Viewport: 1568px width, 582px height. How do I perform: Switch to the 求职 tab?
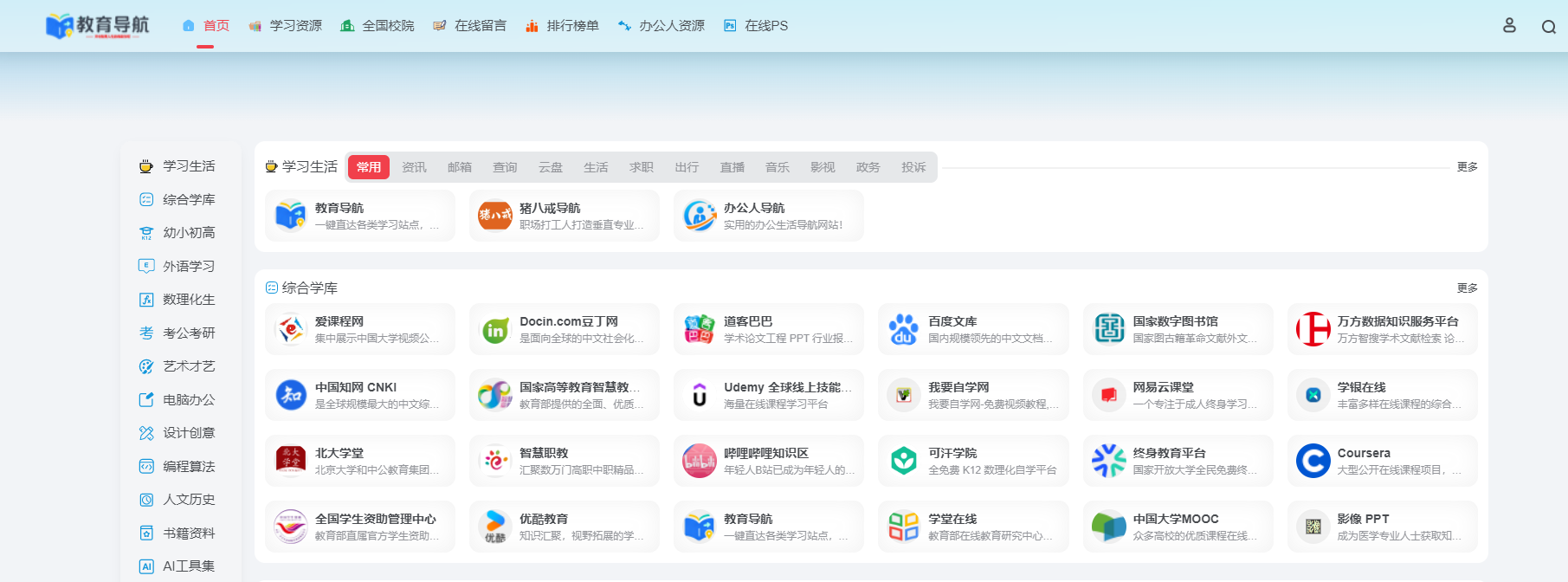(x=642, y=167)
